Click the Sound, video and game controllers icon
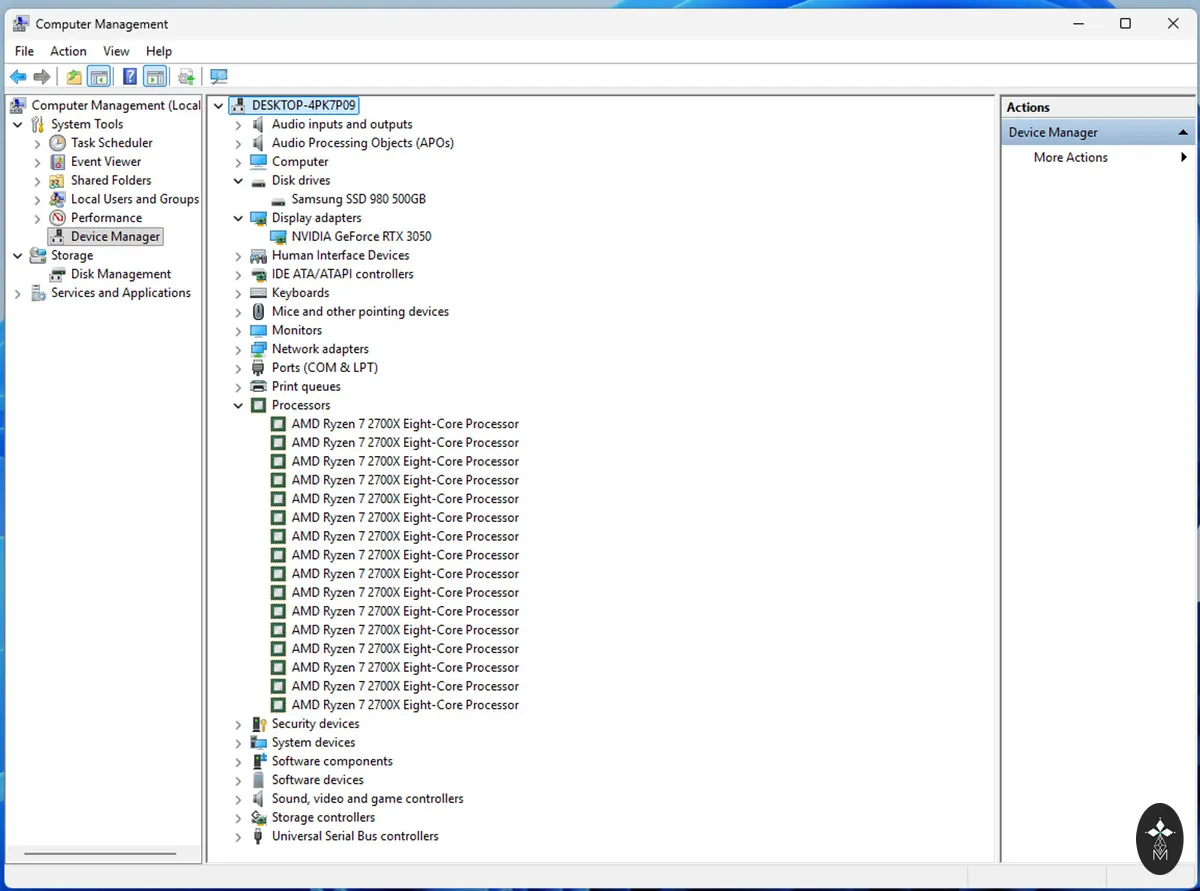Image resolution: width=1200 pixels, height=891 pixels. [258, 799]
